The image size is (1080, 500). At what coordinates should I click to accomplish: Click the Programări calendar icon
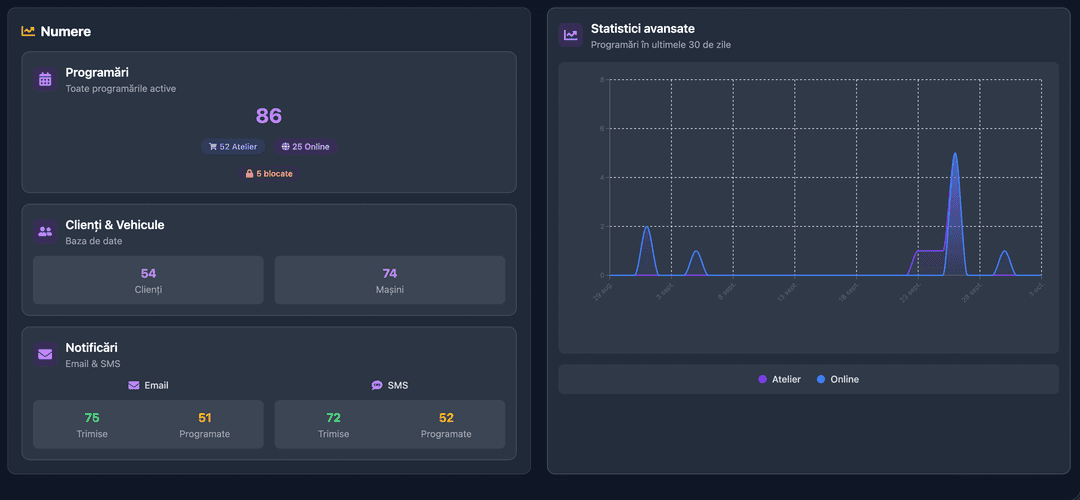coord(45,79)
